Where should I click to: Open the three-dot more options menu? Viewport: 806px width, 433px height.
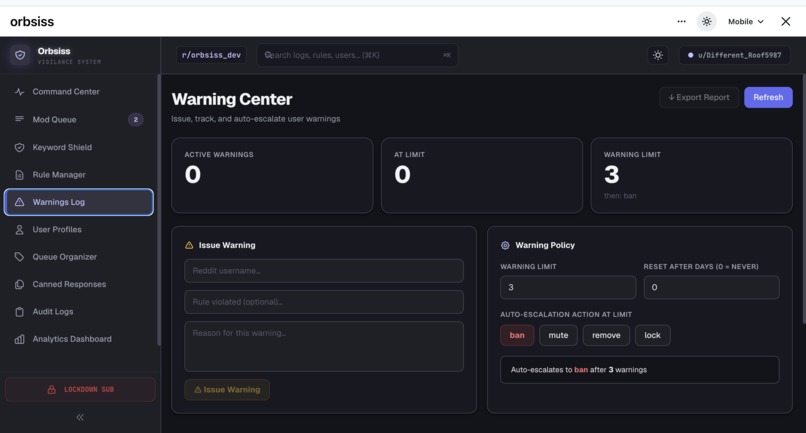[x=682, y=22]
